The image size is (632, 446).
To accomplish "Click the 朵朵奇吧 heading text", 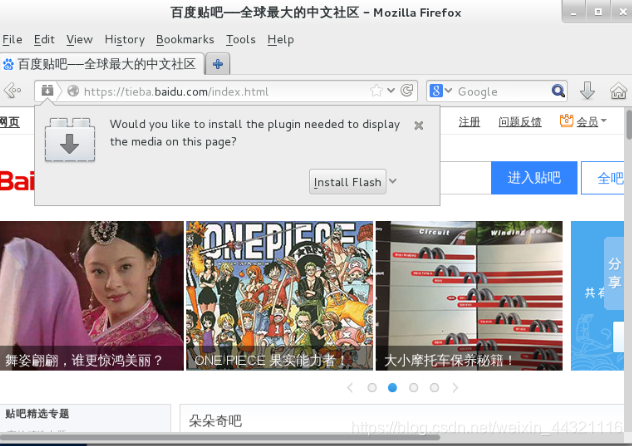I will pyautogui.click(x=215, y=421).
